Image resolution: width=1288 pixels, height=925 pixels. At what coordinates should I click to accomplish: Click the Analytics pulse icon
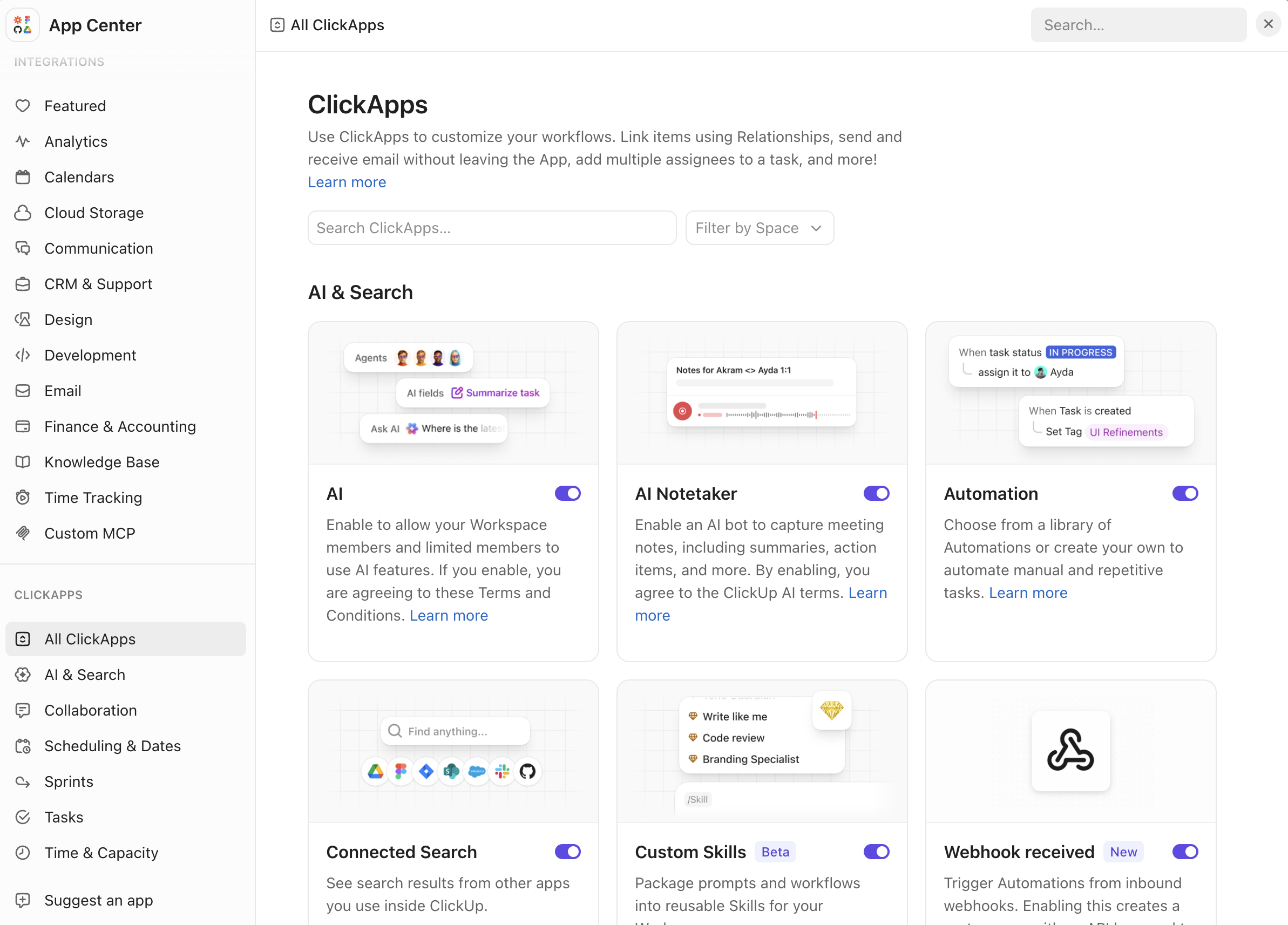pos(23,141)
